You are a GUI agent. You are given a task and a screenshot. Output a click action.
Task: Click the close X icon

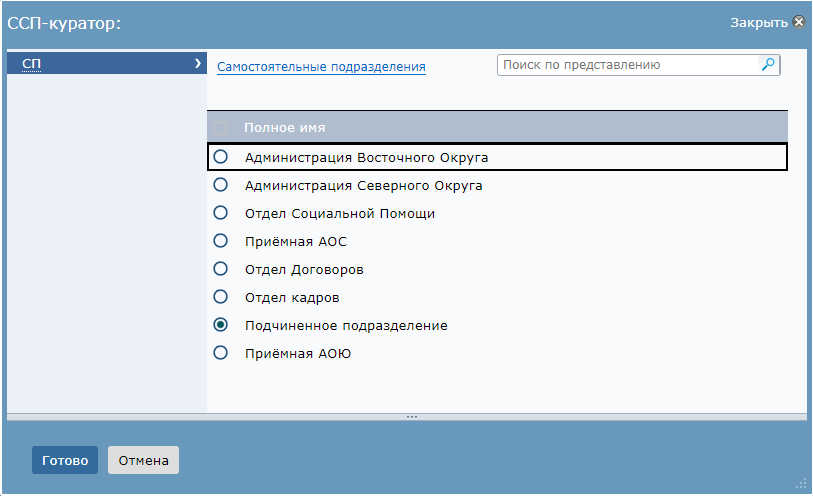point(800,22)
